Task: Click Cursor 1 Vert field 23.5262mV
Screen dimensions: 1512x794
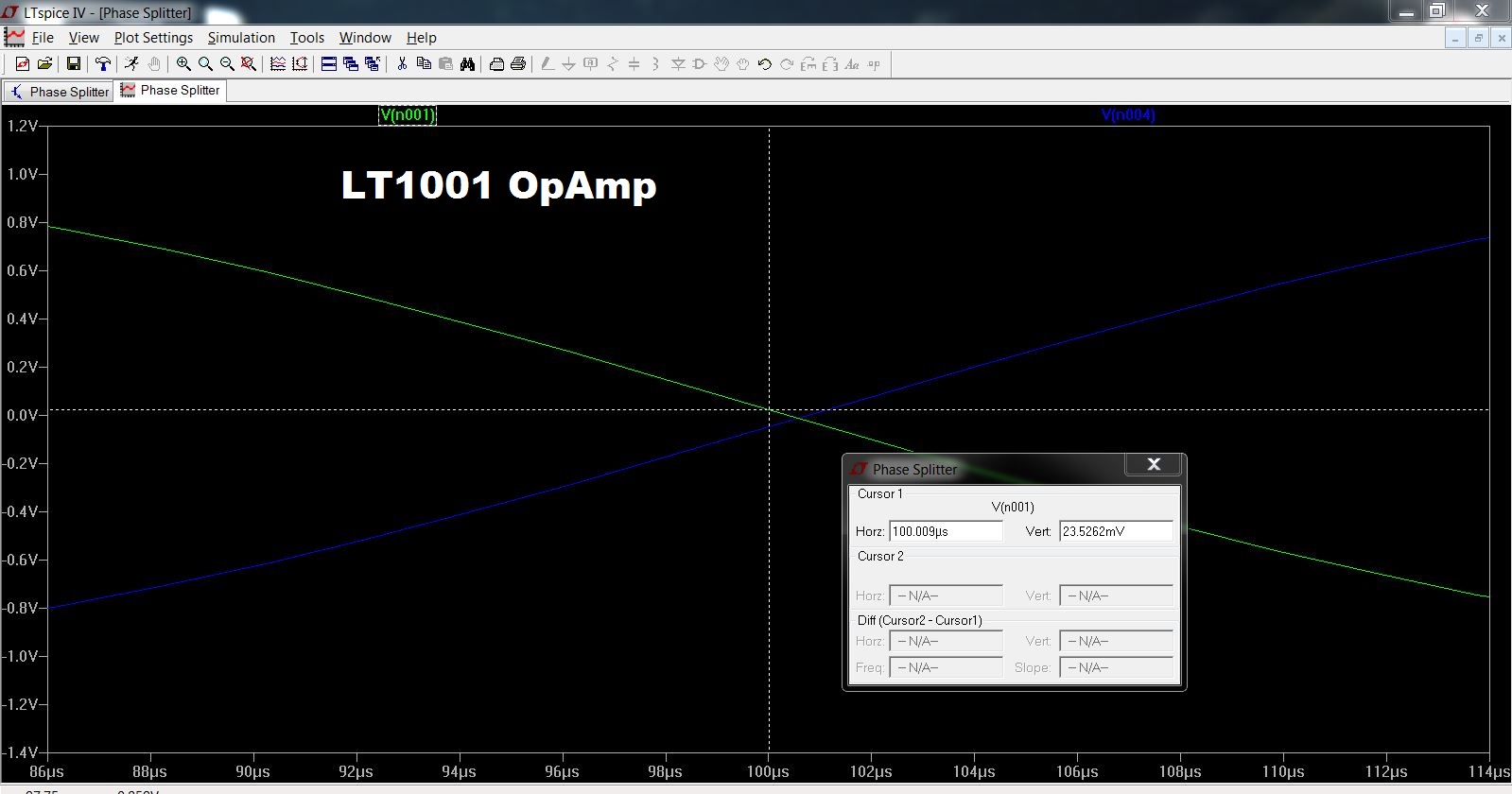Action: [x=1116, y=531]
